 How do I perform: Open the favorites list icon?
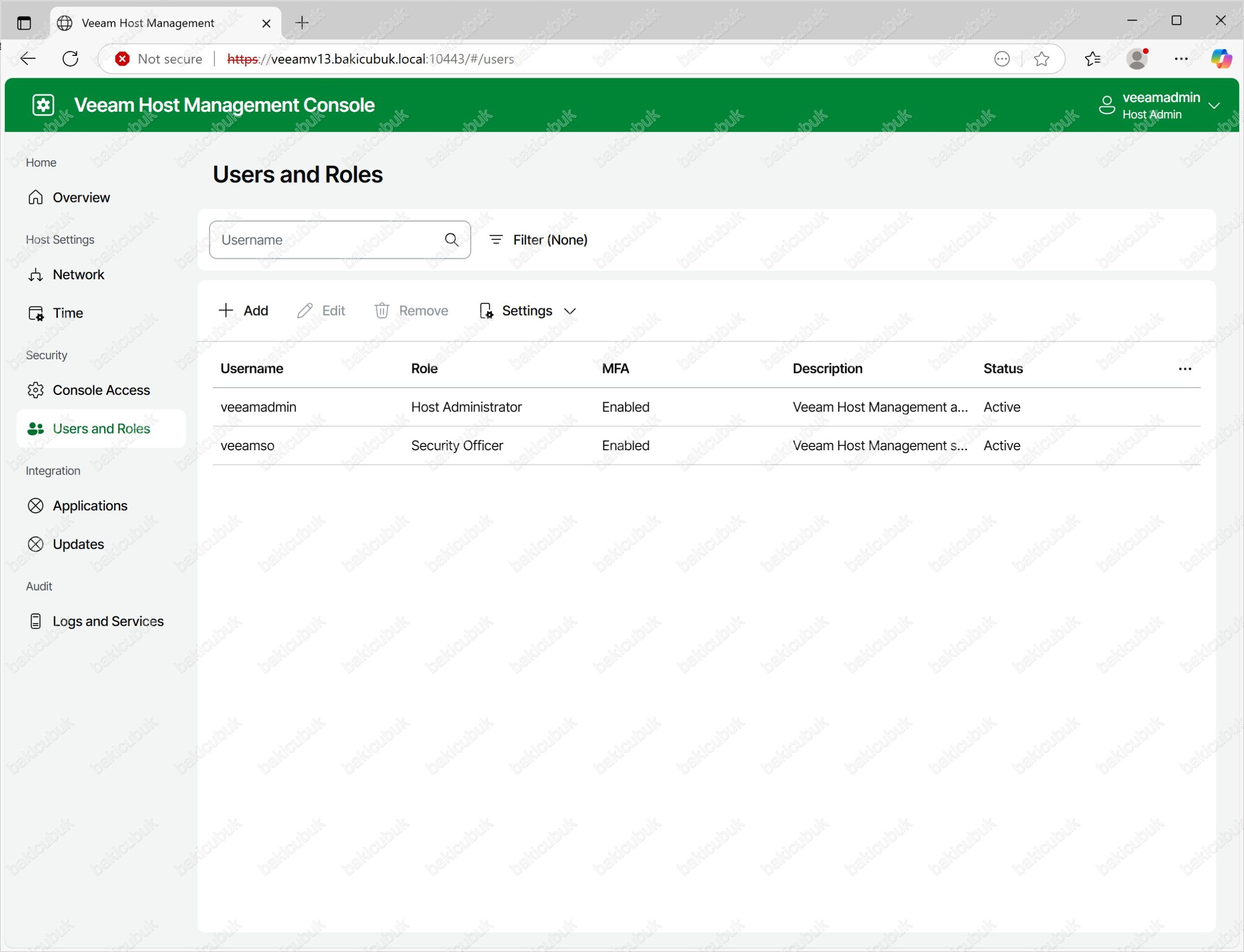1092,59
